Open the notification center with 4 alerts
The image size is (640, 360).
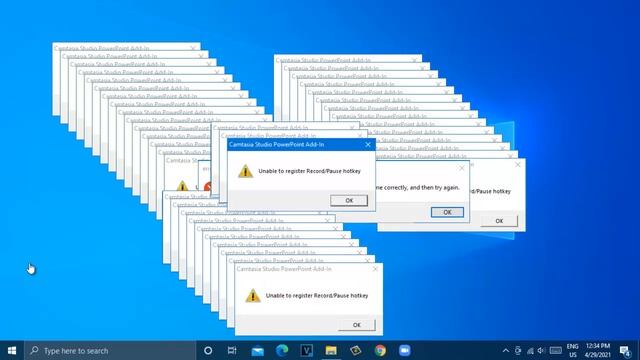[625, 351]
